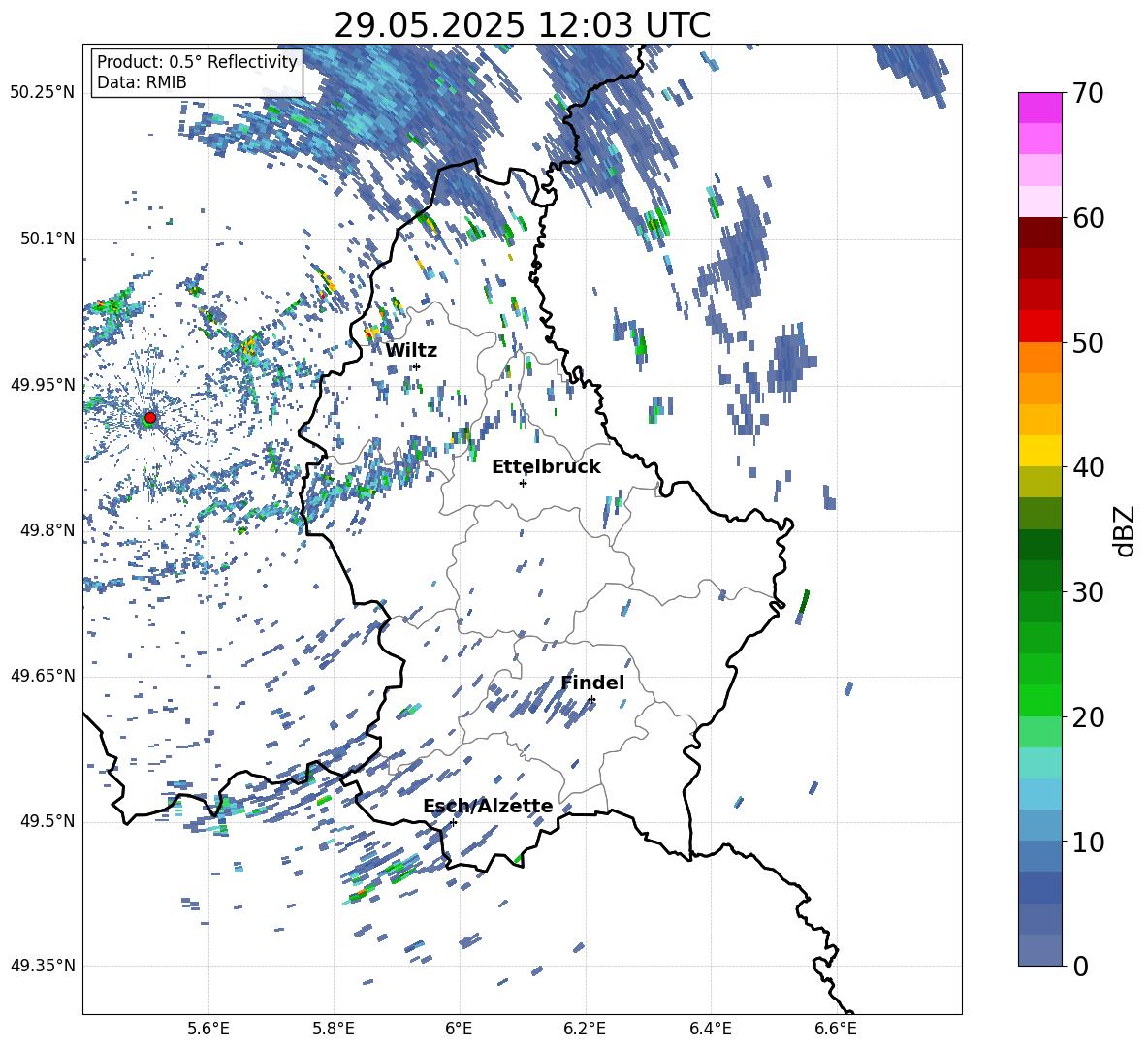Click the bright red colorbar swatch below 50

click(x=1039, y=326)
